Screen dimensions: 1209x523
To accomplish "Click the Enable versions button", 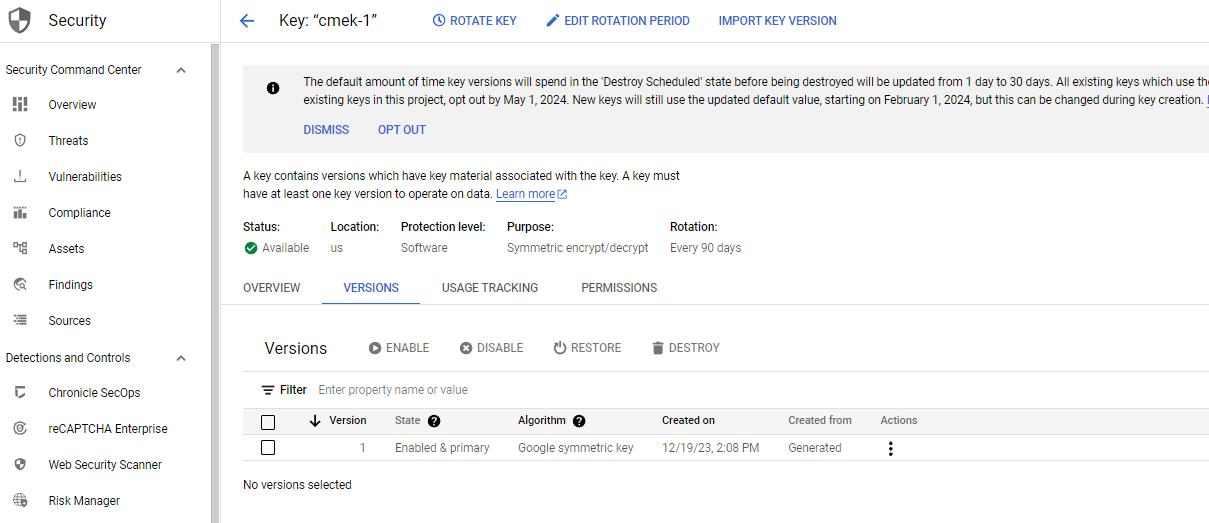I will coord(399,348).
